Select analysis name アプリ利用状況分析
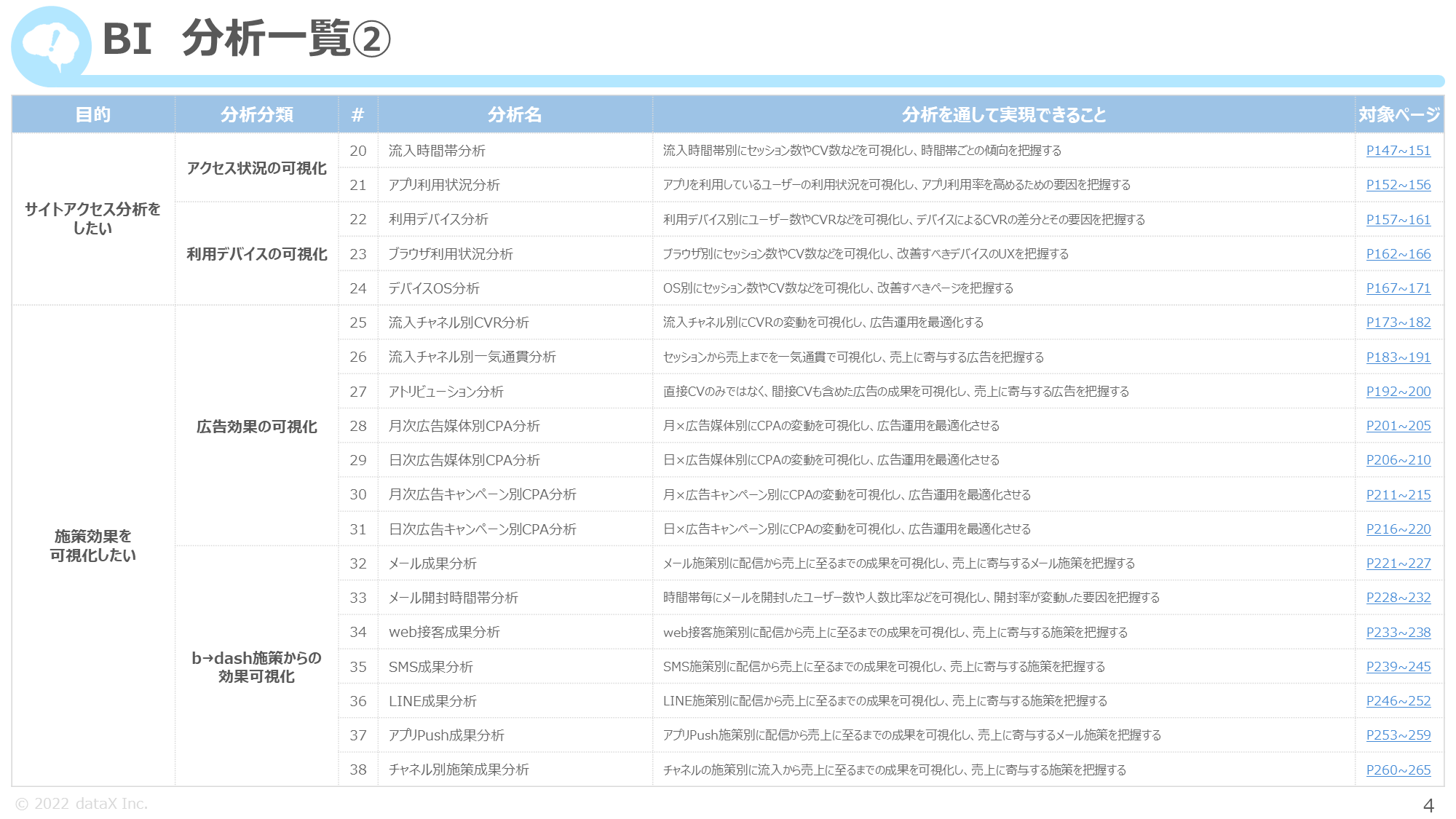Image resolution: width=1456 pixels, height=819 pixels. click(x=444, y=185)
